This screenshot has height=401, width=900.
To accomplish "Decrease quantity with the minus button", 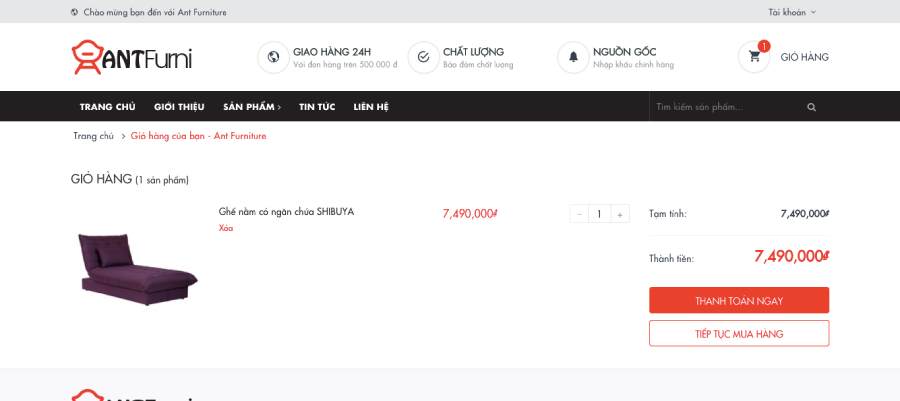I will click(579, 214).
